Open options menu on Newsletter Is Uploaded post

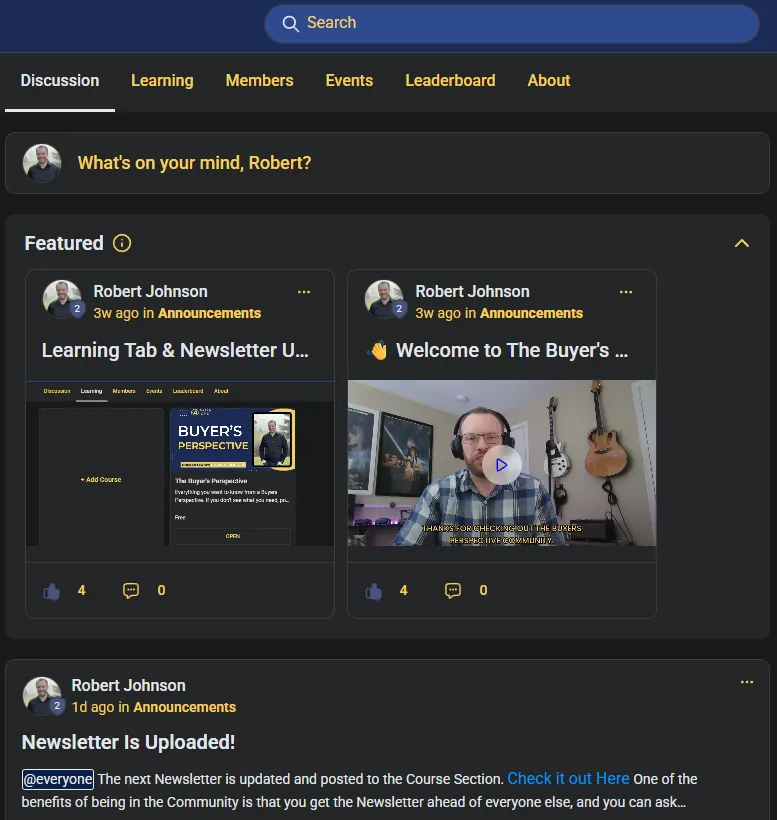pos(747,682)
